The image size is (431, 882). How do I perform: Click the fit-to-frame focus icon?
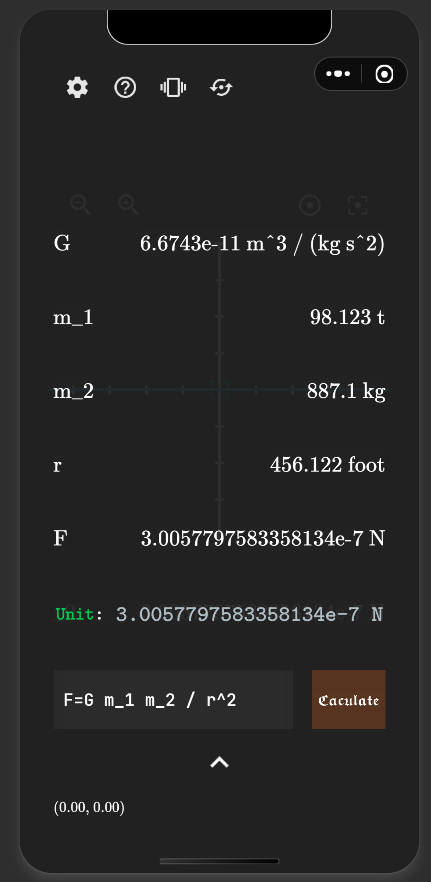(x=358, y=205)
